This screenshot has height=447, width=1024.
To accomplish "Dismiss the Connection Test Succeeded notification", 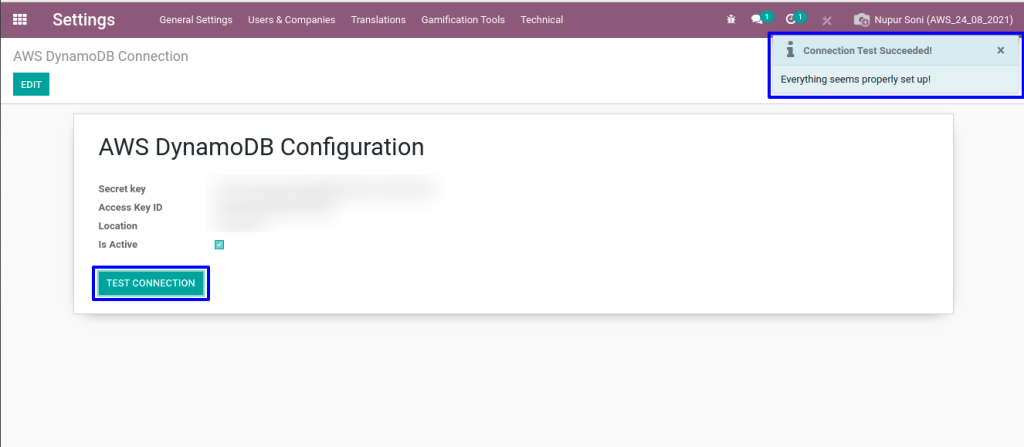I will point(1000,50).
